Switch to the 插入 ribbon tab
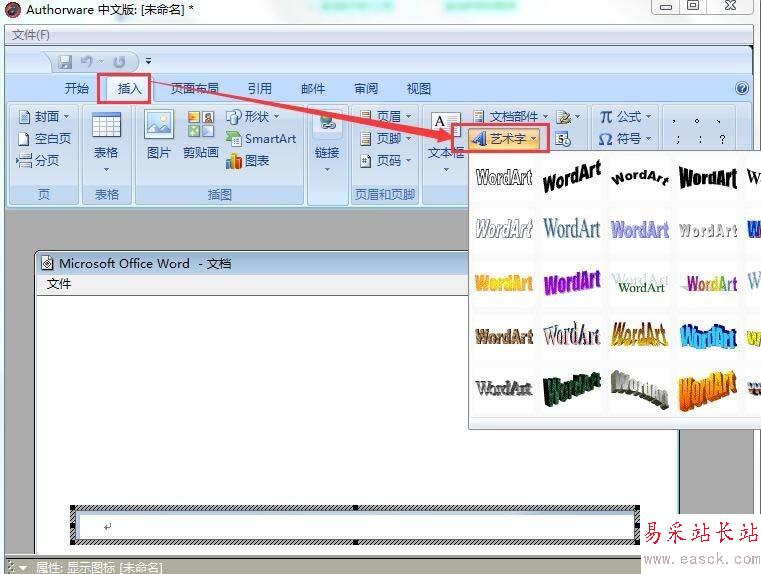 pyautogui.click(x=129, y=88)
